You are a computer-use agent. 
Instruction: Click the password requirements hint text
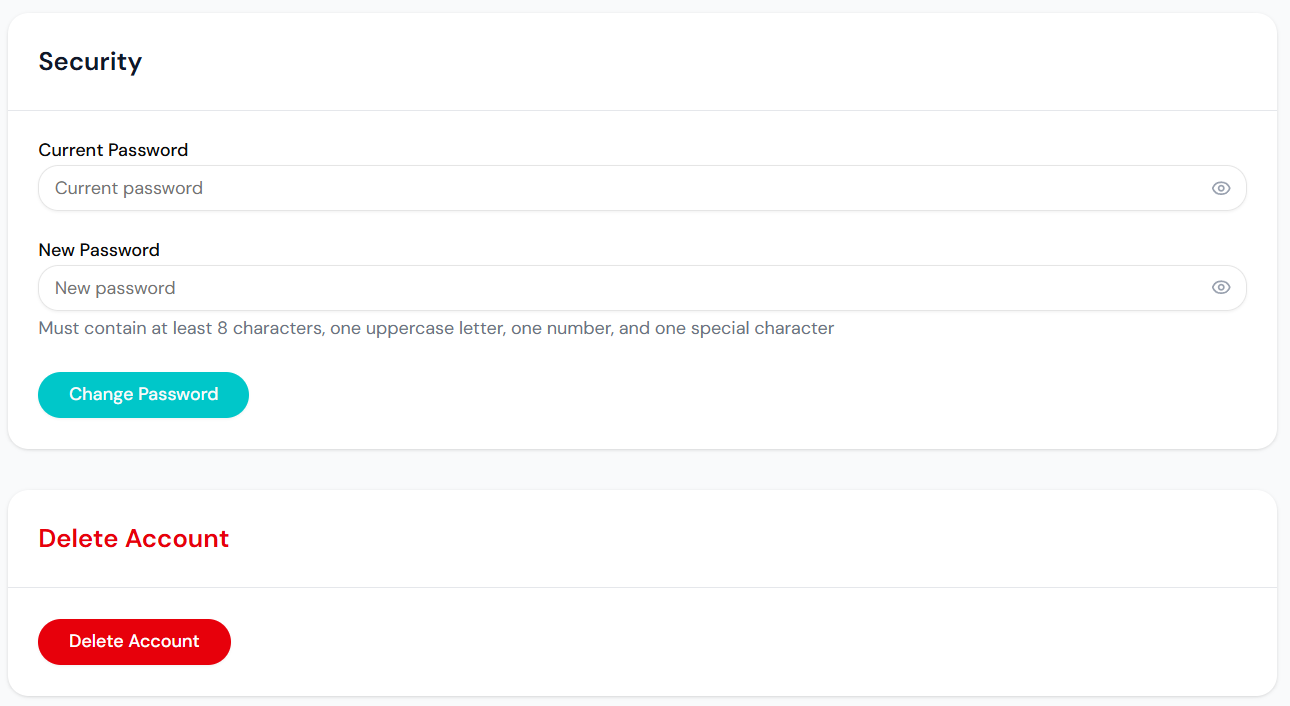[435, 327]
